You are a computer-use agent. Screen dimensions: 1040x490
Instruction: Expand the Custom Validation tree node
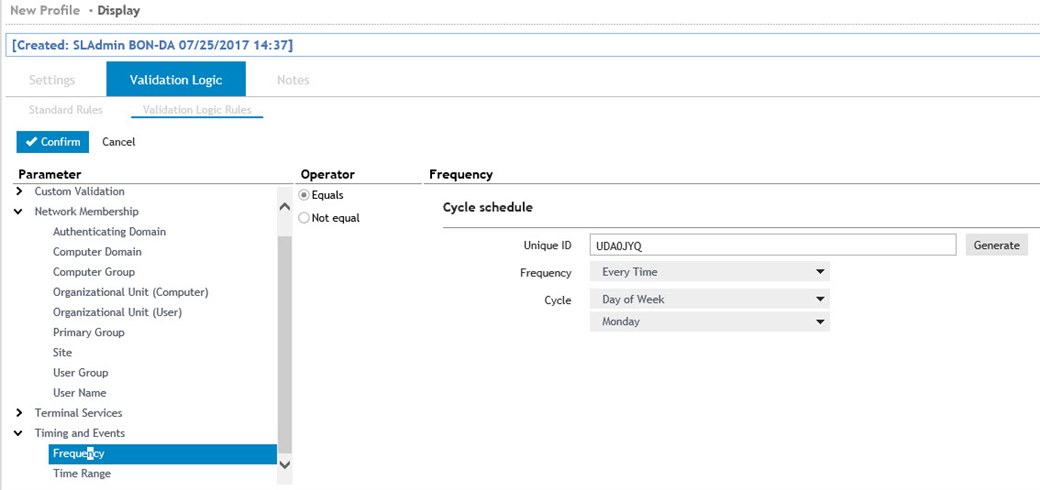click(19, 191)
